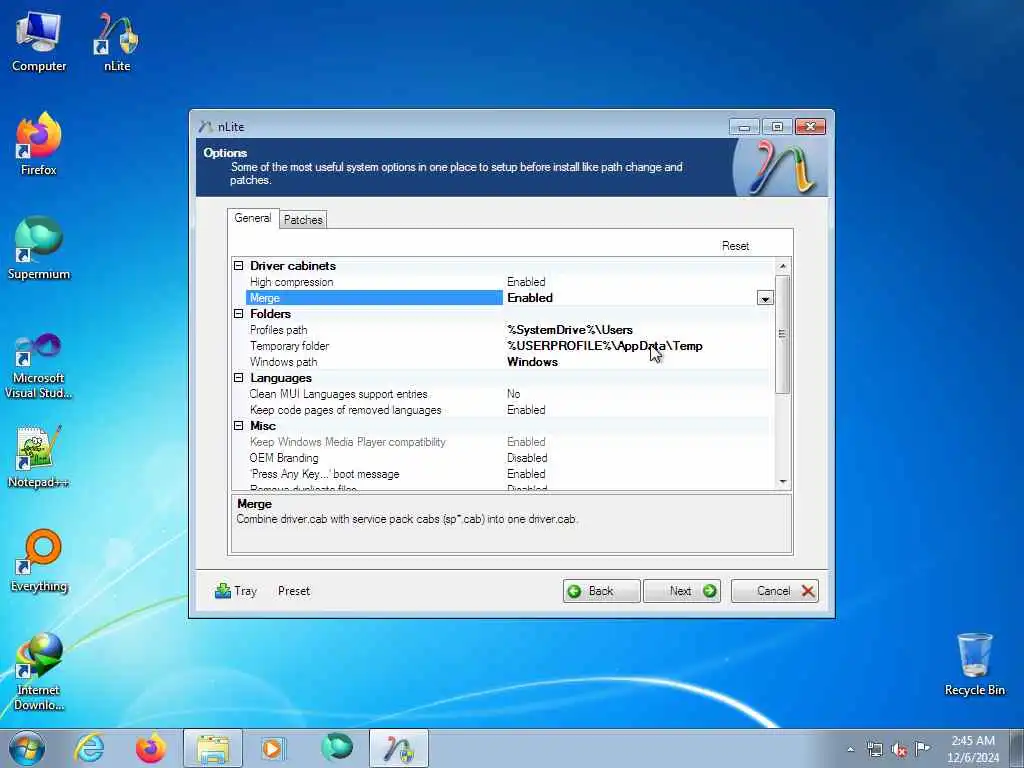Open Firefox from the taskbar
The height and width of the screenshot is (768, 1024).
150,748
